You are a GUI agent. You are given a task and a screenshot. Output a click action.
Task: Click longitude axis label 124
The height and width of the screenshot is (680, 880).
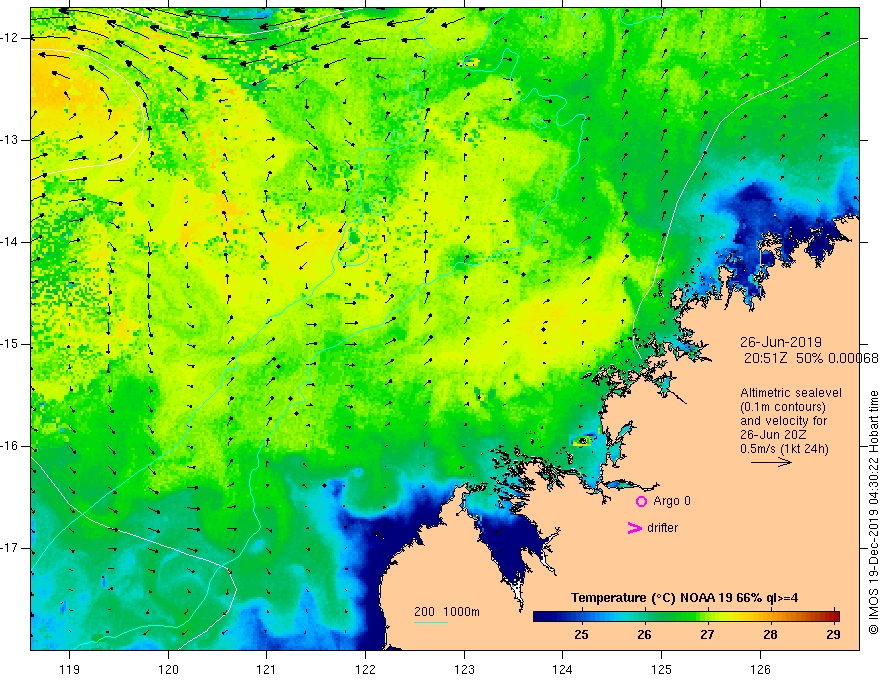point(563,669)
